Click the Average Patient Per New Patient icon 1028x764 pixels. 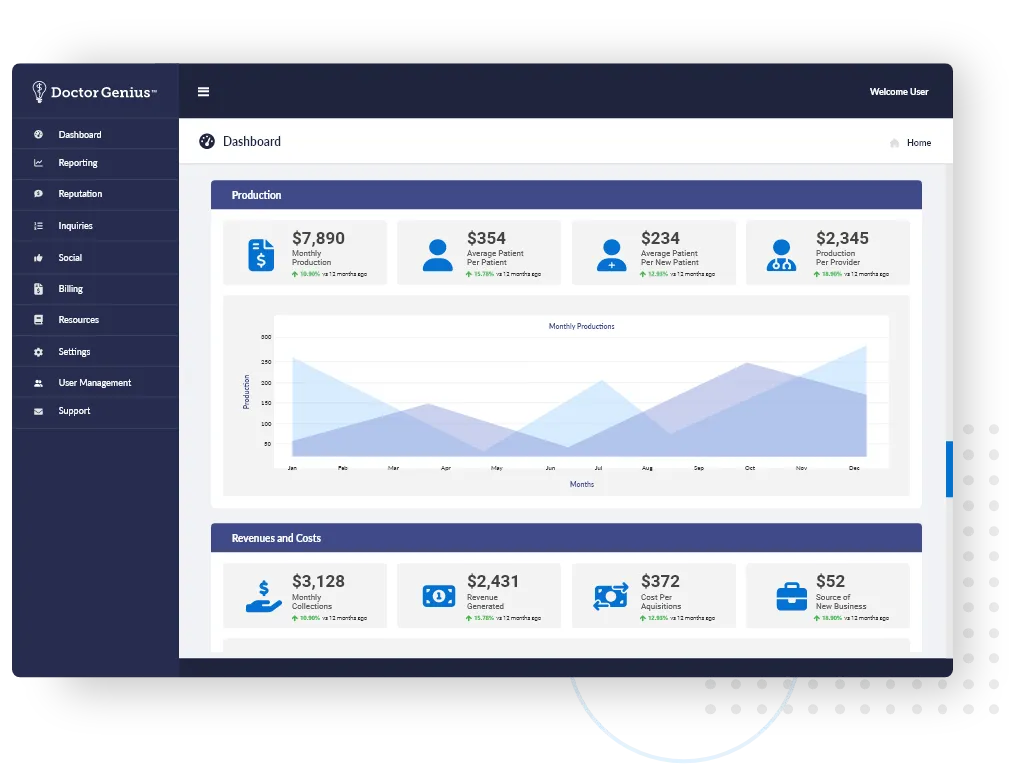pos(611,255)
